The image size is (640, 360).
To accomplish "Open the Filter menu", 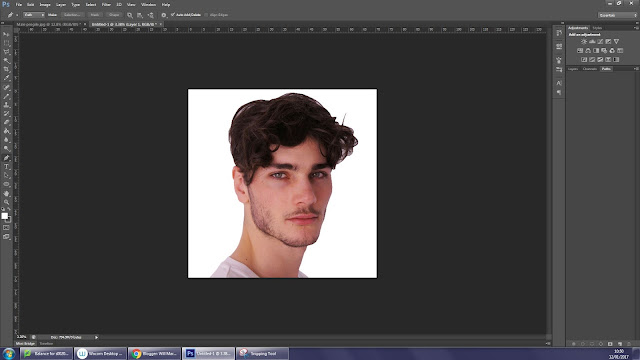I will coord(106,4).
